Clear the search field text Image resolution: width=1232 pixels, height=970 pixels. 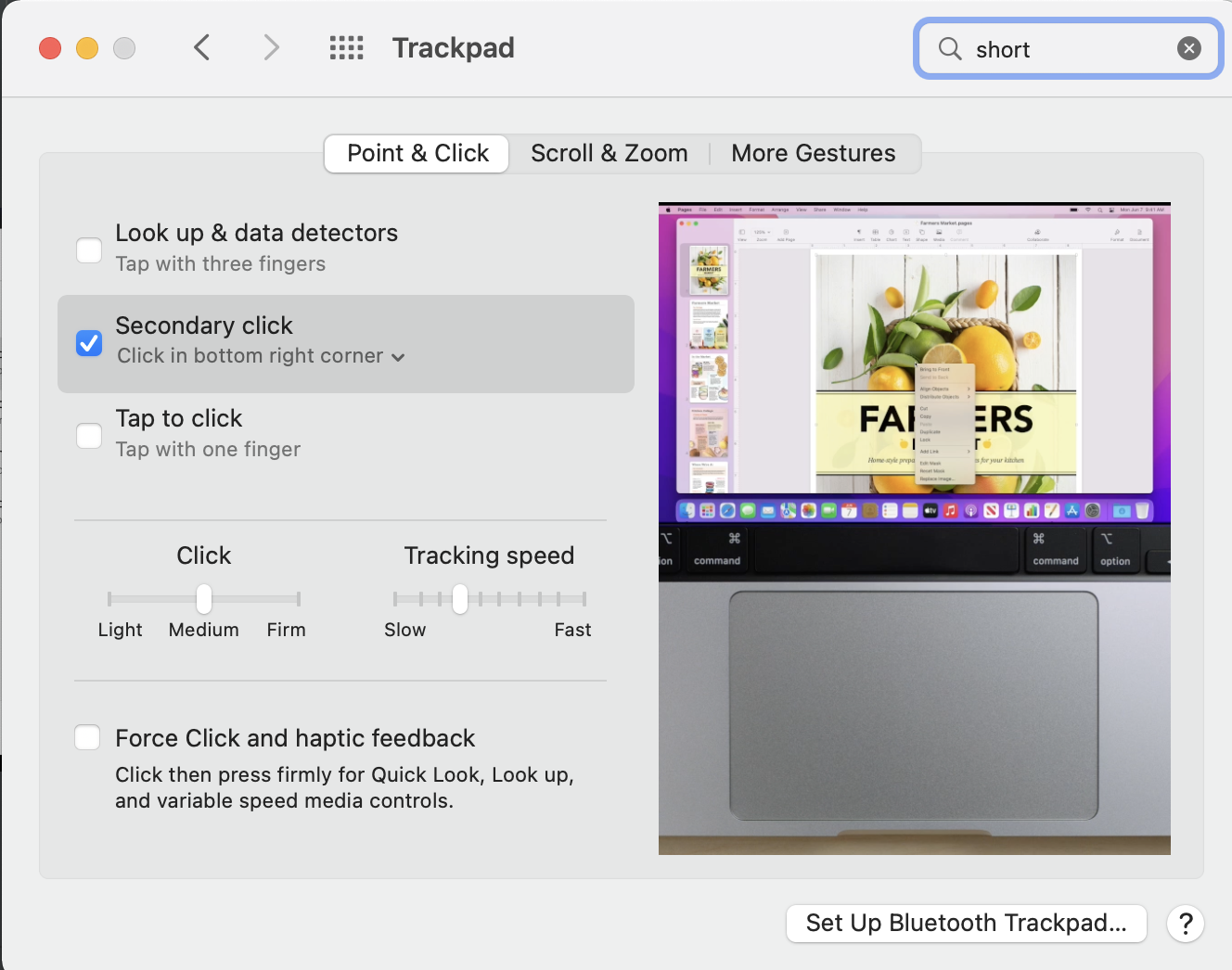pos(1189,48)
